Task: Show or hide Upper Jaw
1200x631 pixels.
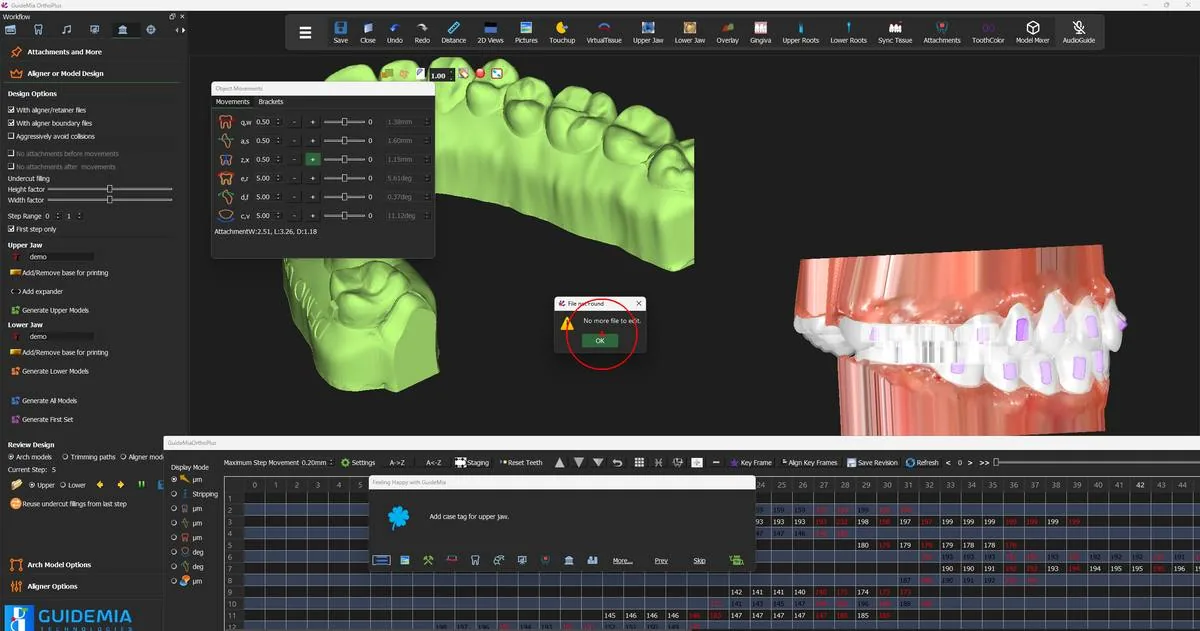Action: click(x=648, y=32)
